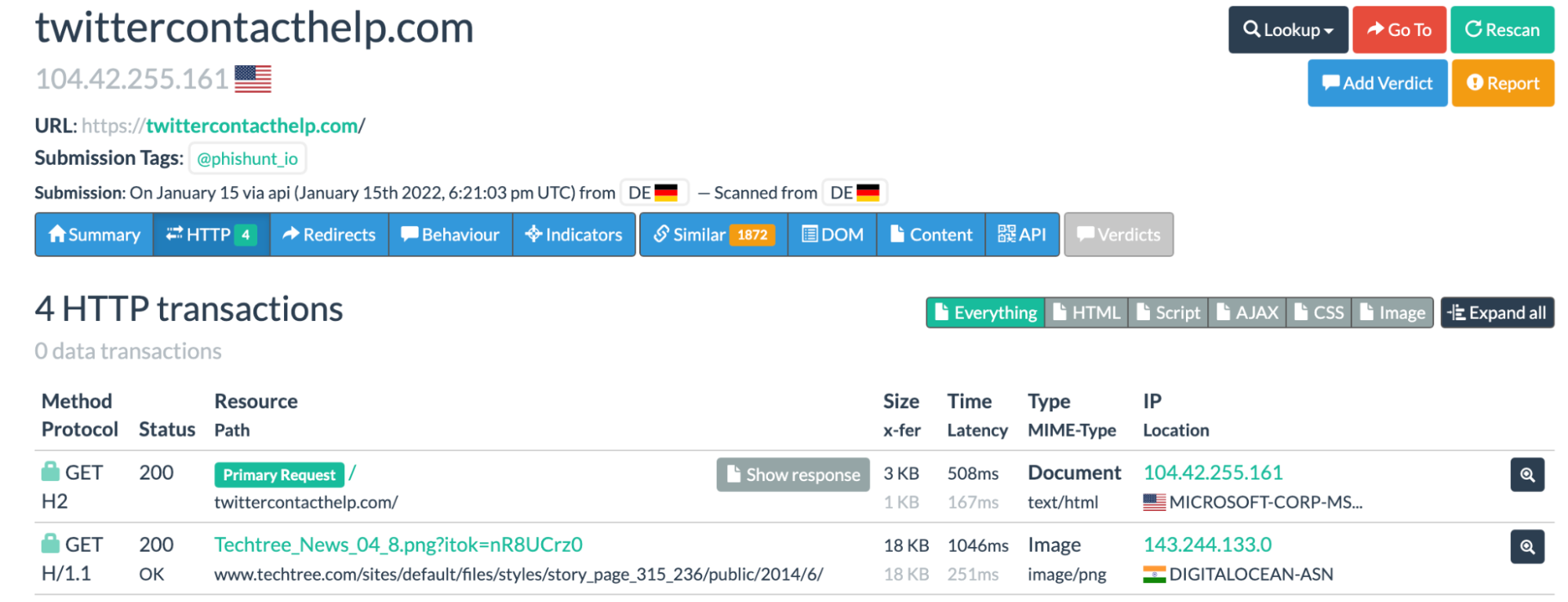This screenshot has height=602, width=1568.
Task: Filter transactions by Image
Action: click(1392, 312)
